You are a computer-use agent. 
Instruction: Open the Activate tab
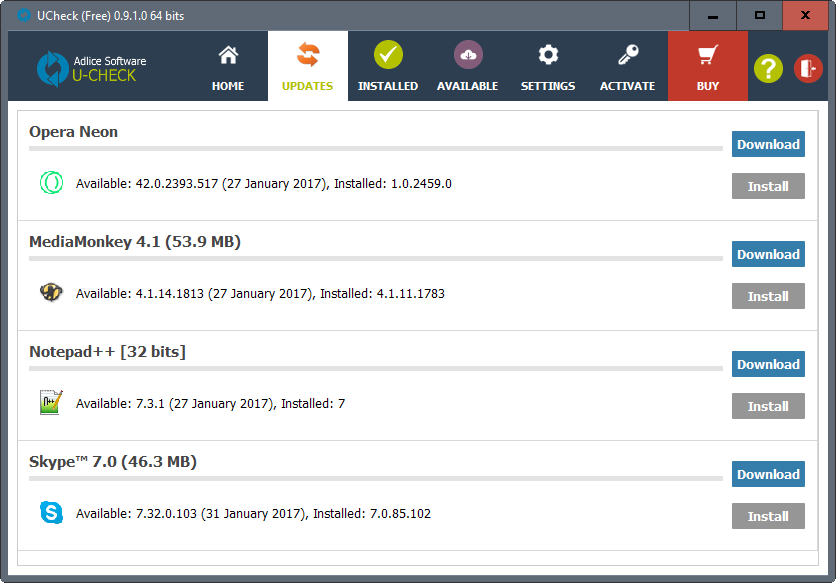[628, 66]
